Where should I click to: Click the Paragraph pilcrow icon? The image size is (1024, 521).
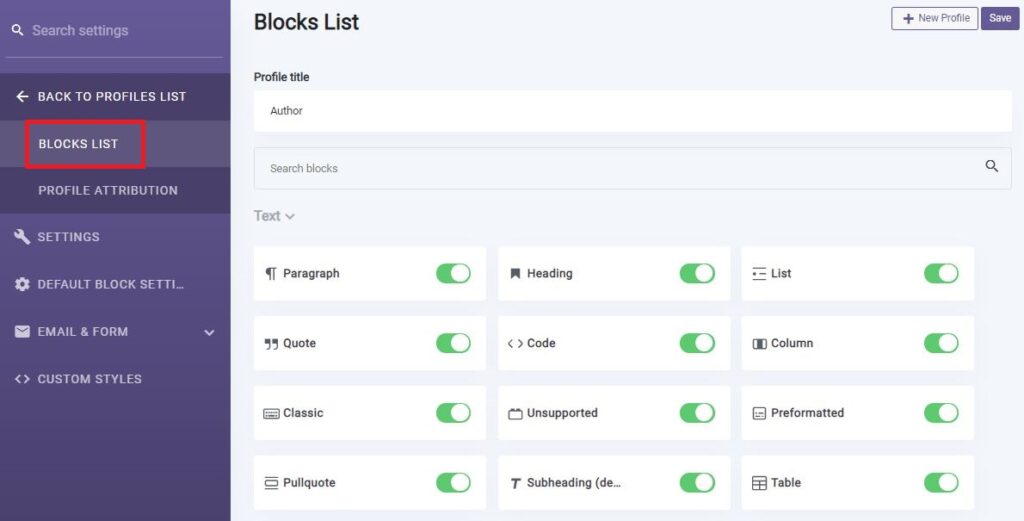(x=271, y=274)
